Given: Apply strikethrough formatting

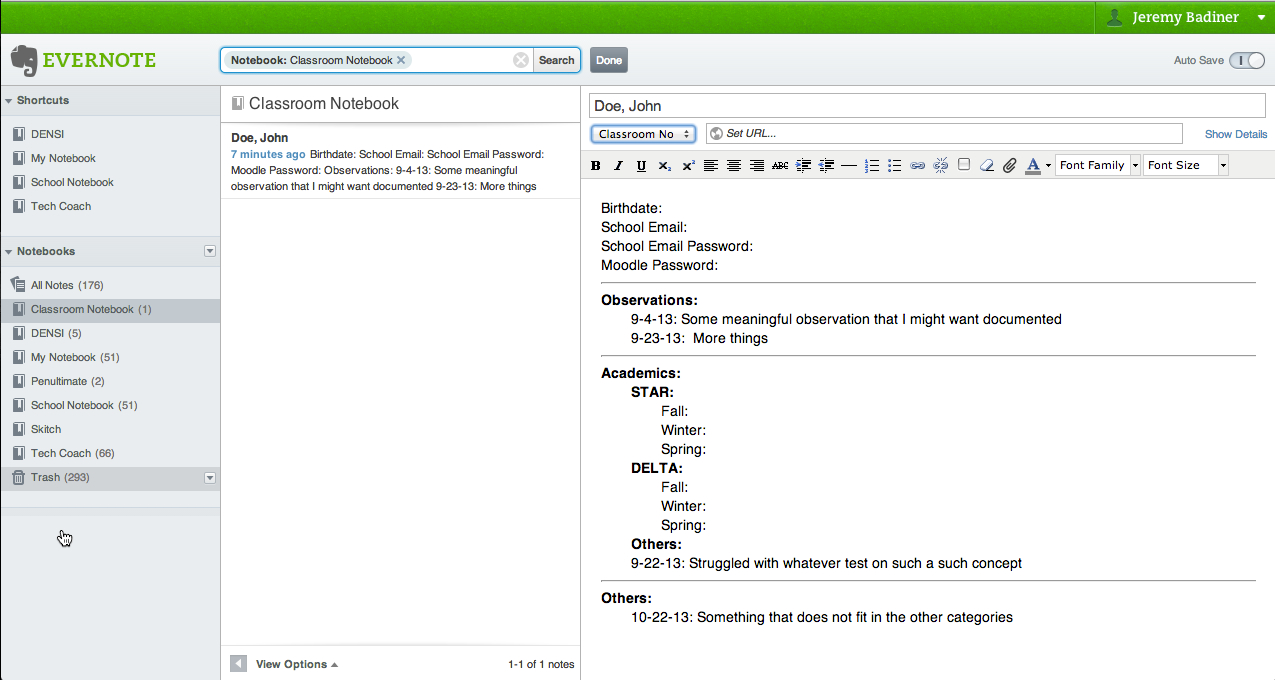Looking at the screenshot, I should [x=780, y=166].
